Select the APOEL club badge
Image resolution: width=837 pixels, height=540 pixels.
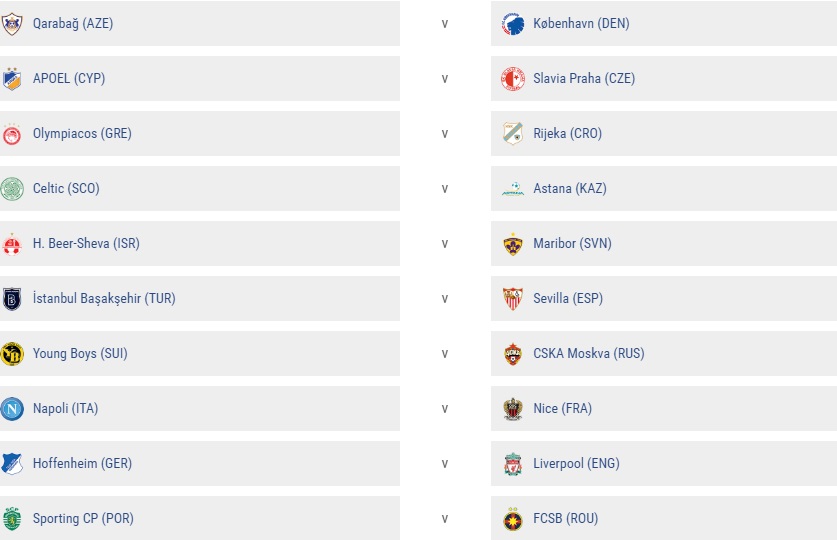[12, 78]
